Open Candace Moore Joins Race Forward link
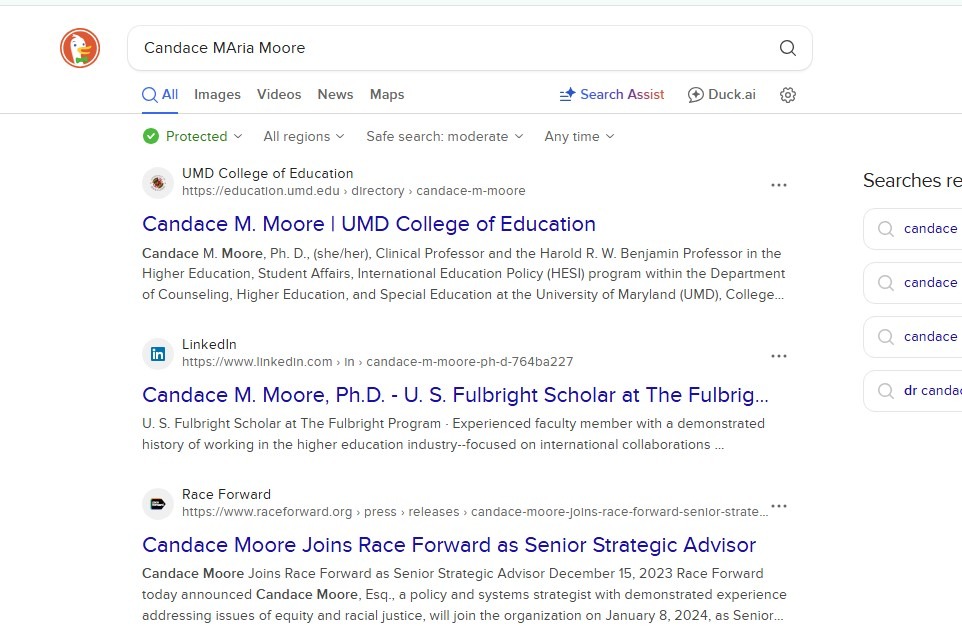Screen dimensions: 962x626 449,545
